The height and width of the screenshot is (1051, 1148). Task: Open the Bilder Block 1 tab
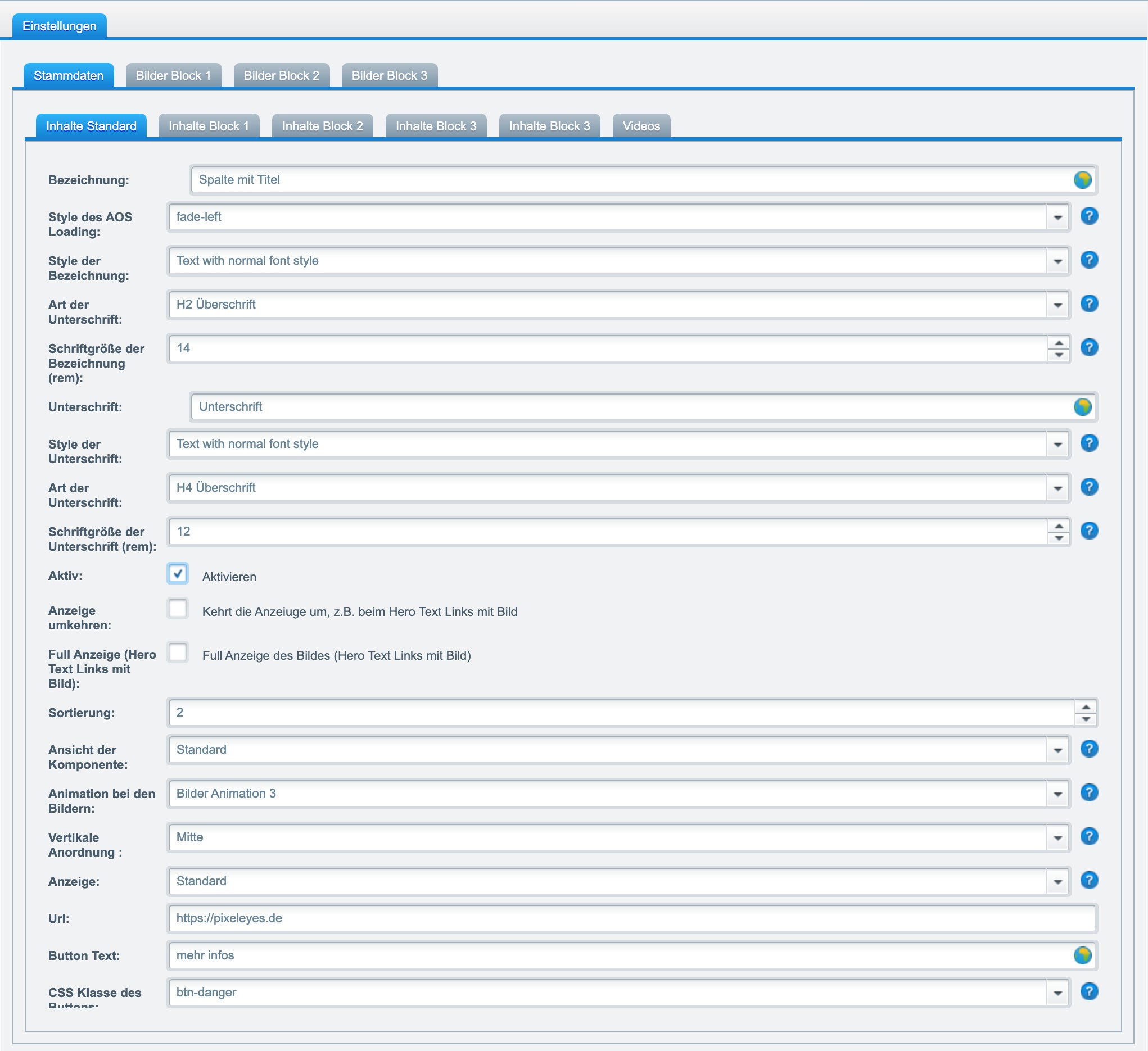(173, 75)
